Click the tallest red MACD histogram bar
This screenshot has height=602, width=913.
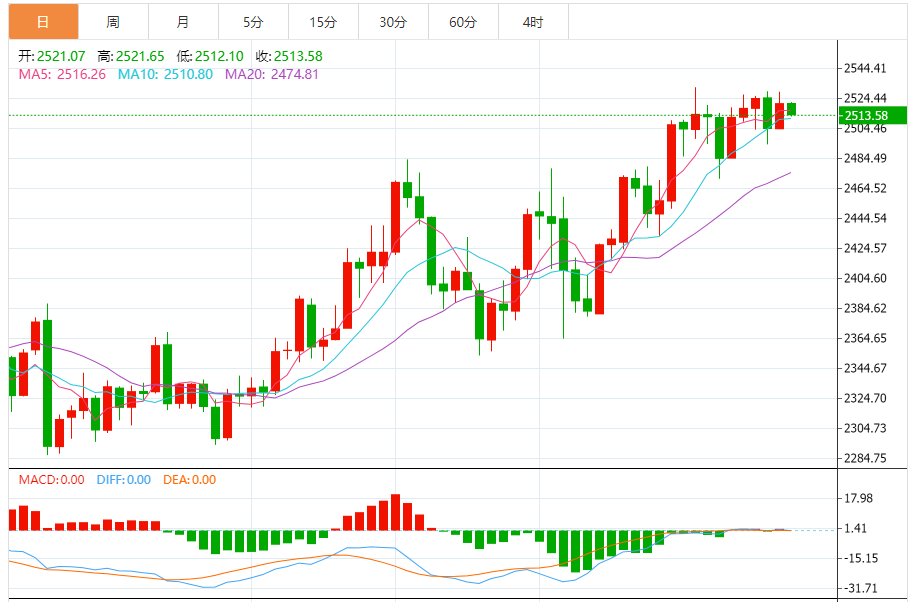click(395, 512)
